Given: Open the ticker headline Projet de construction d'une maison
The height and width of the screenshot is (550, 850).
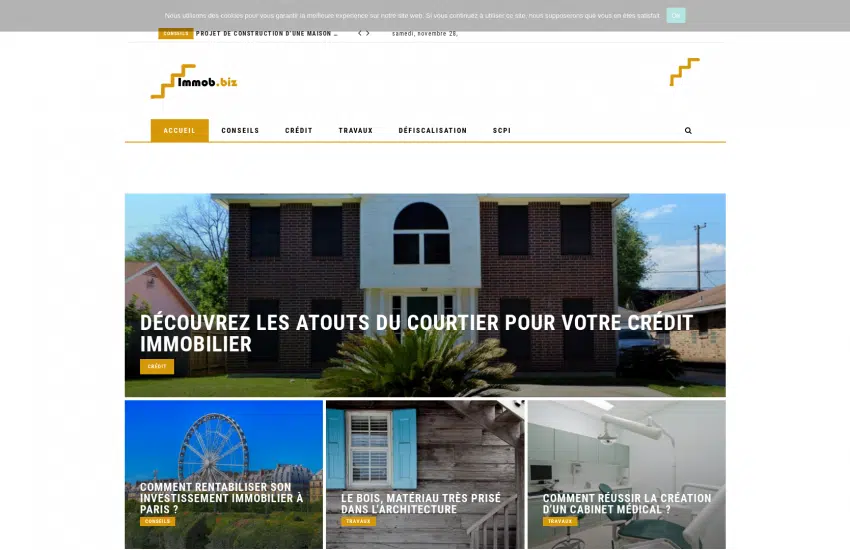Looking at the screenshot, I should tap(266, 34).
